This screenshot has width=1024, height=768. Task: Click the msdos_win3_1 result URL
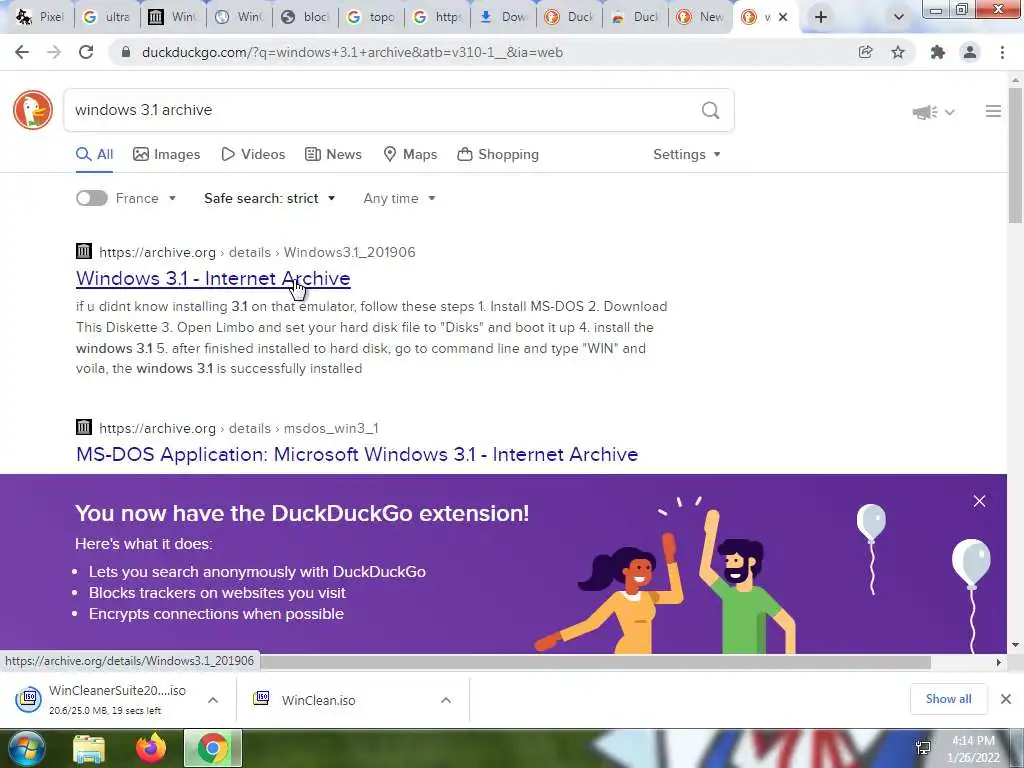[x=238, y=428]
